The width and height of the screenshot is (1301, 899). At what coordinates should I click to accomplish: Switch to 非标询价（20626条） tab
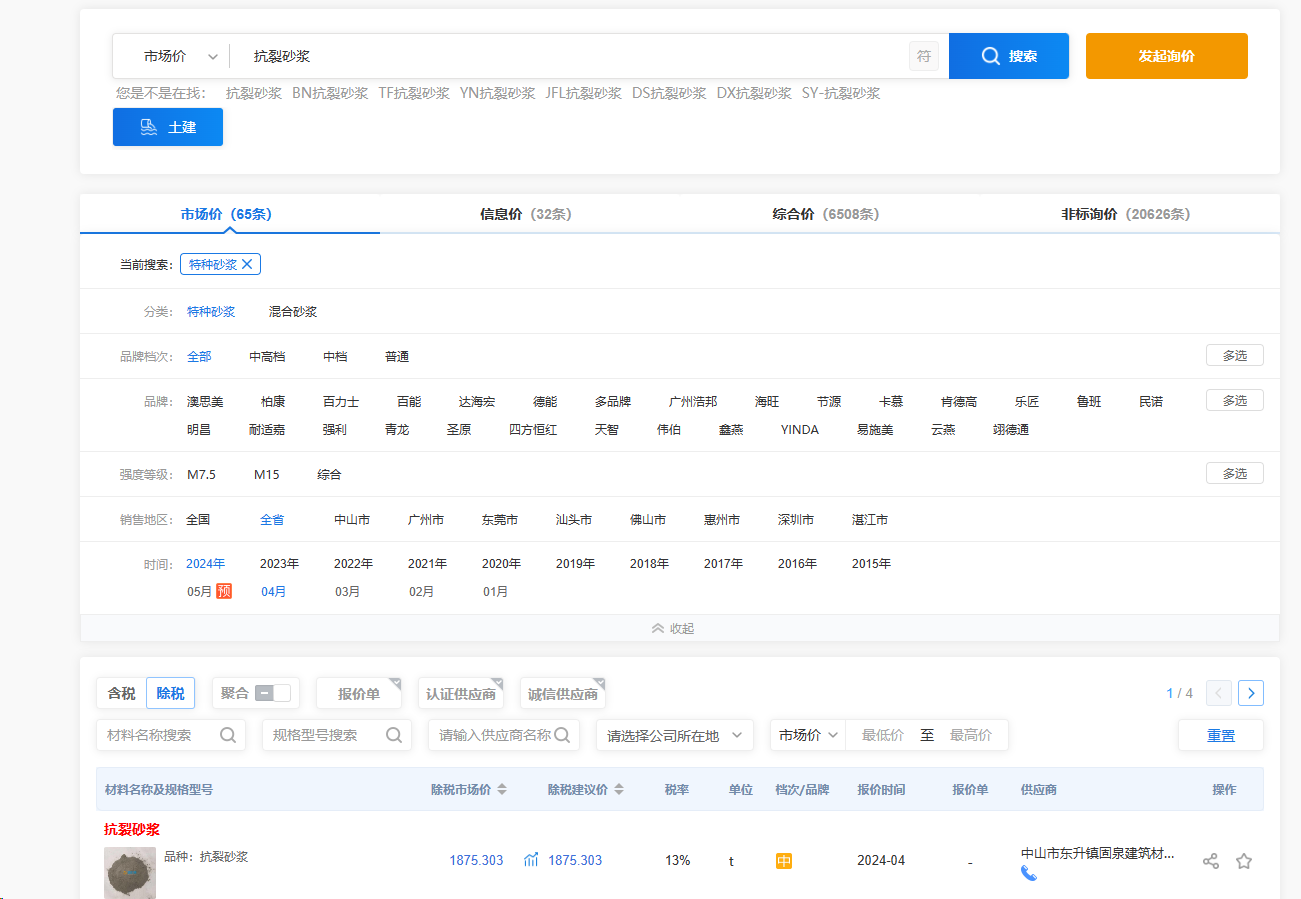click(1126, 214)
